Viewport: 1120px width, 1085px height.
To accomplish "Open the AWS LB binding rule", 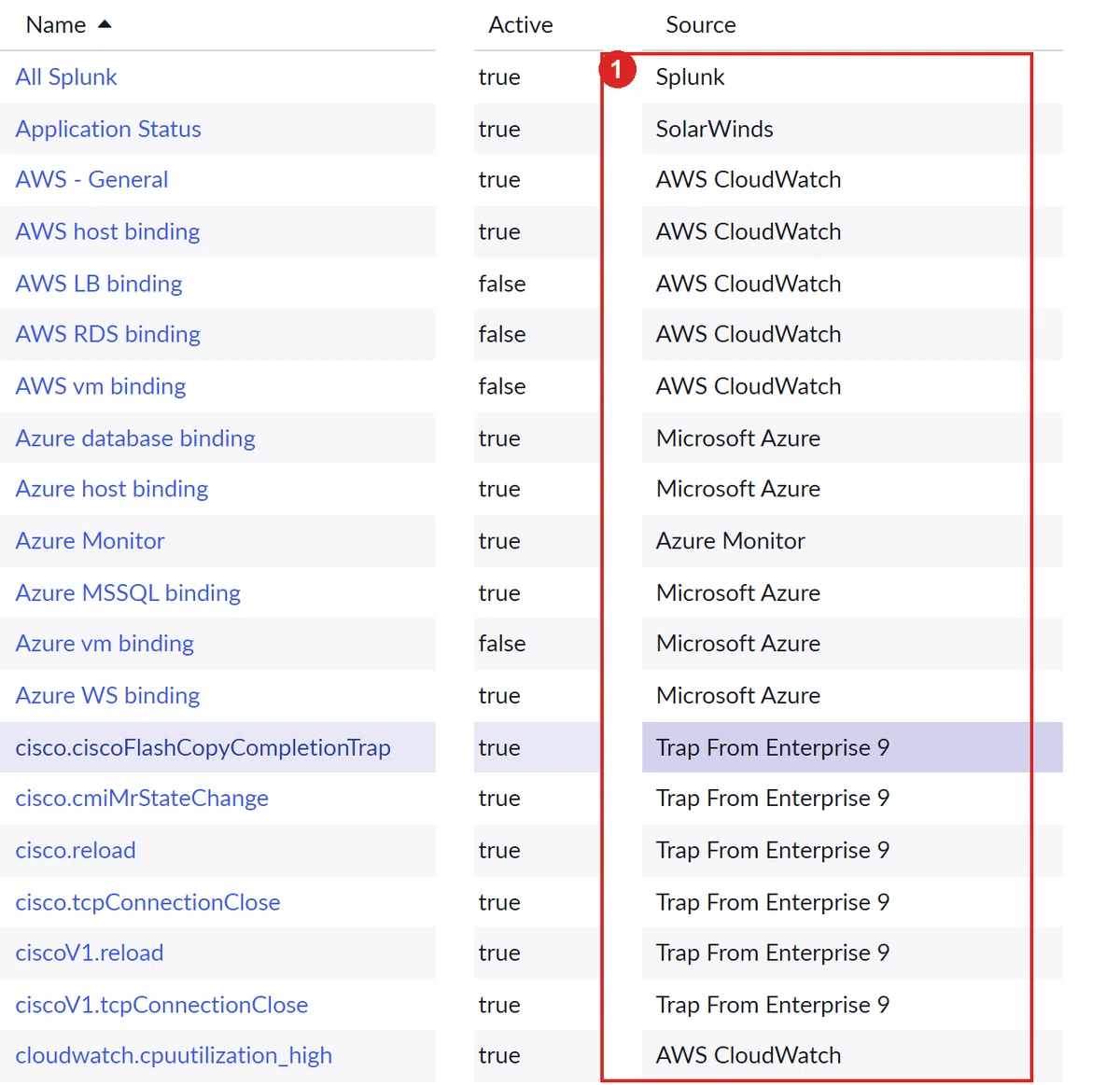I will point(99,284).
